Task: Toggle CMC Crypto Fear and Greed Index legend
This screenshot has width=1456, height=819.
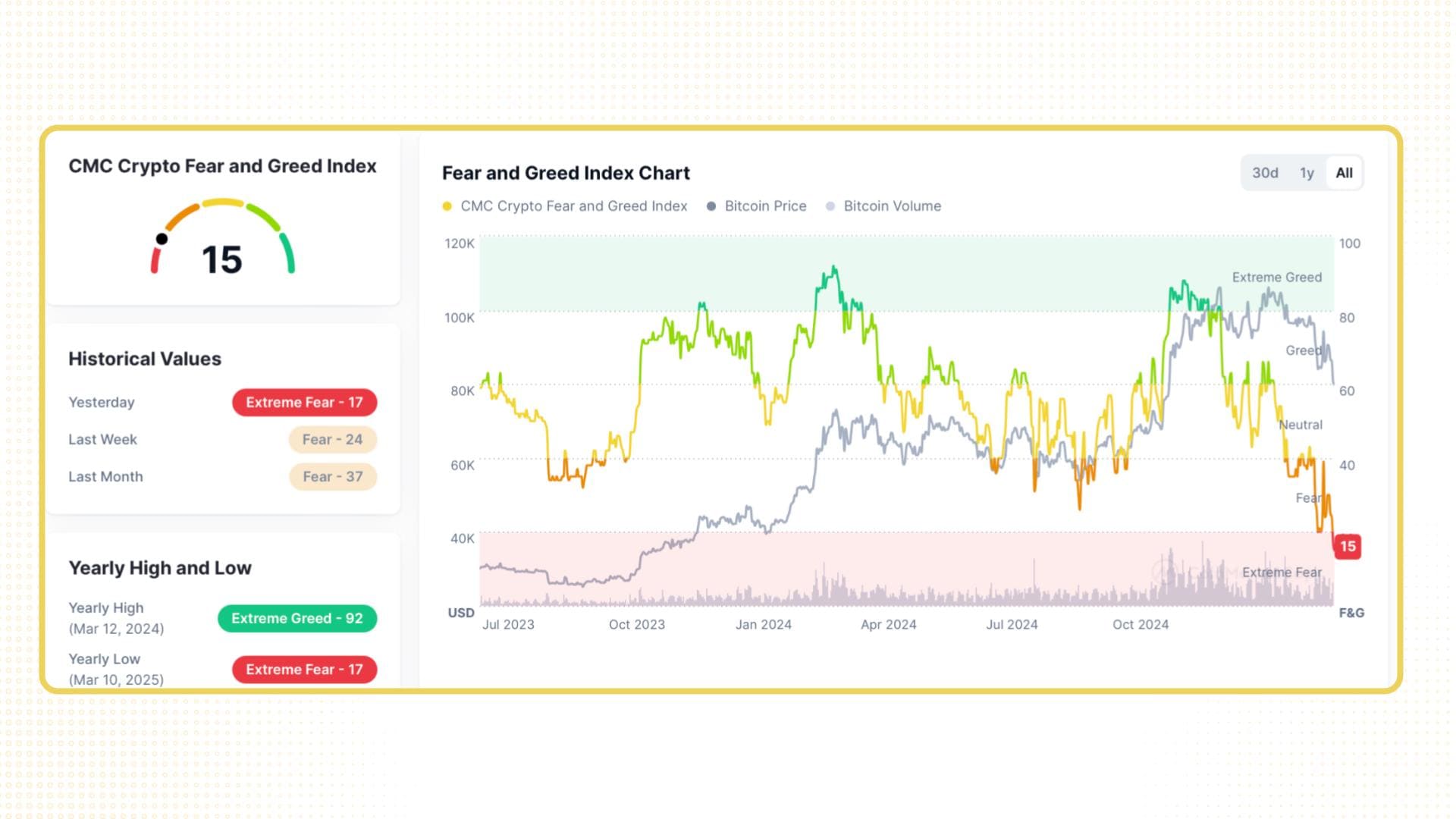Action: 573,206
